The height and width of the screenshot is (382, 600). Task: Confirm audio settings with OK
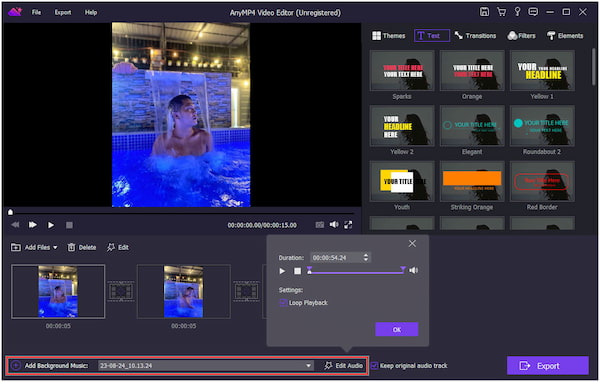(x=396, y=329)
